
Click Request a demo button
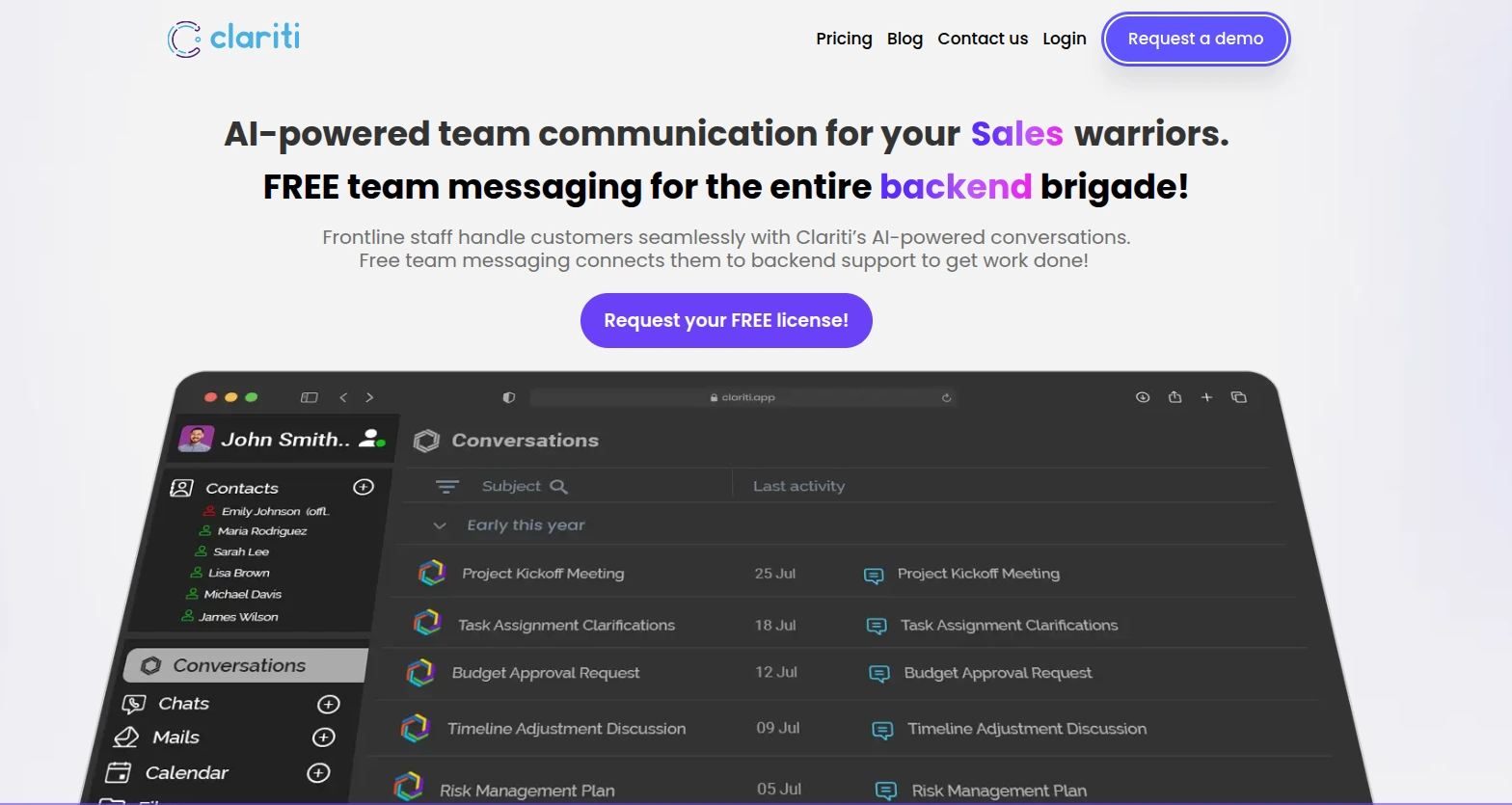pos(1196,39)
